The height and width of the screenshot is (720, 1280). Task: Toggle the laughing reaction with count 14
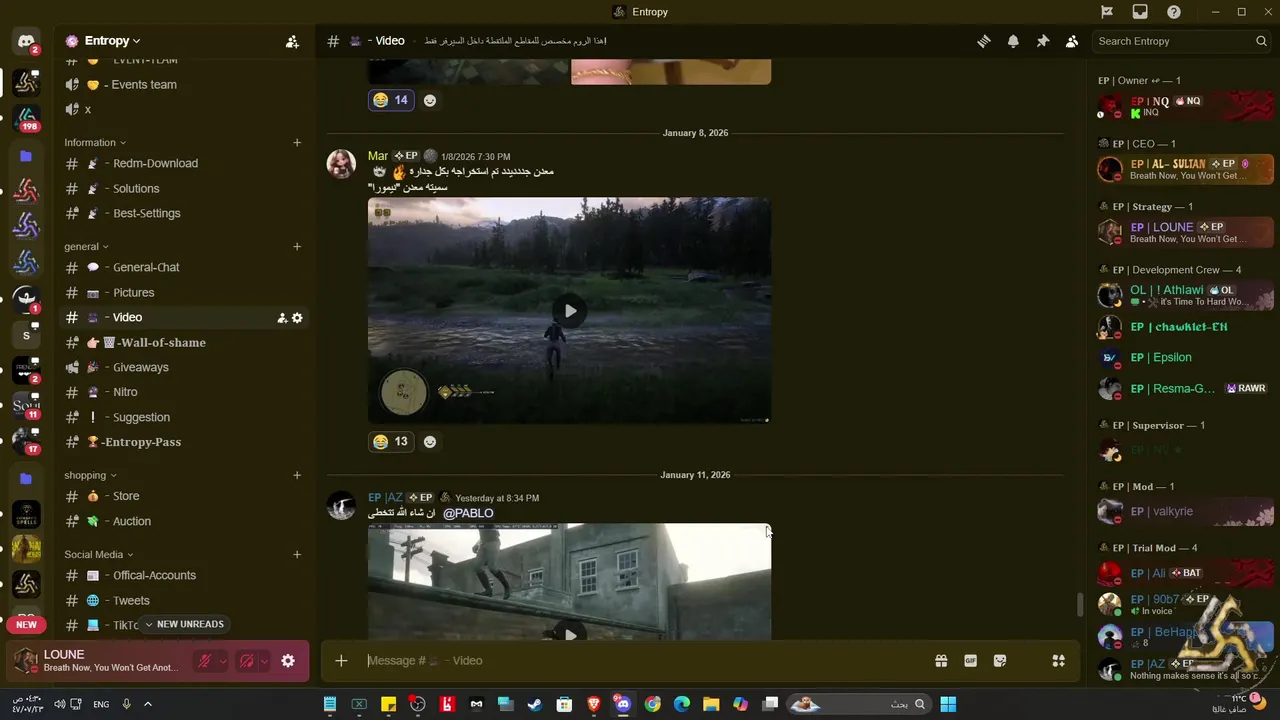point(391,100)
